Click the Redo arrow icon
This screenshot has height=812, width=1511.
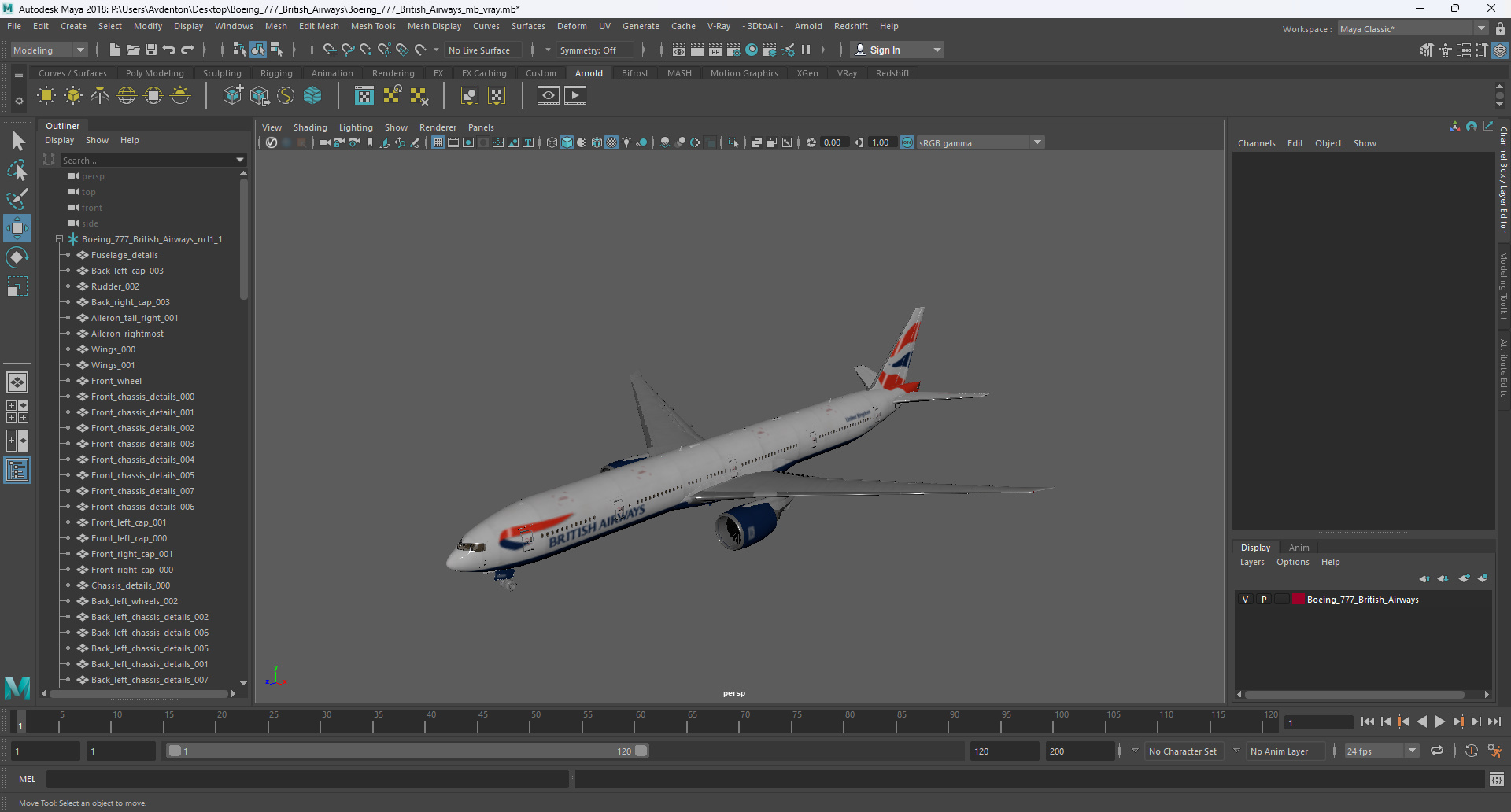pos(187,50)
